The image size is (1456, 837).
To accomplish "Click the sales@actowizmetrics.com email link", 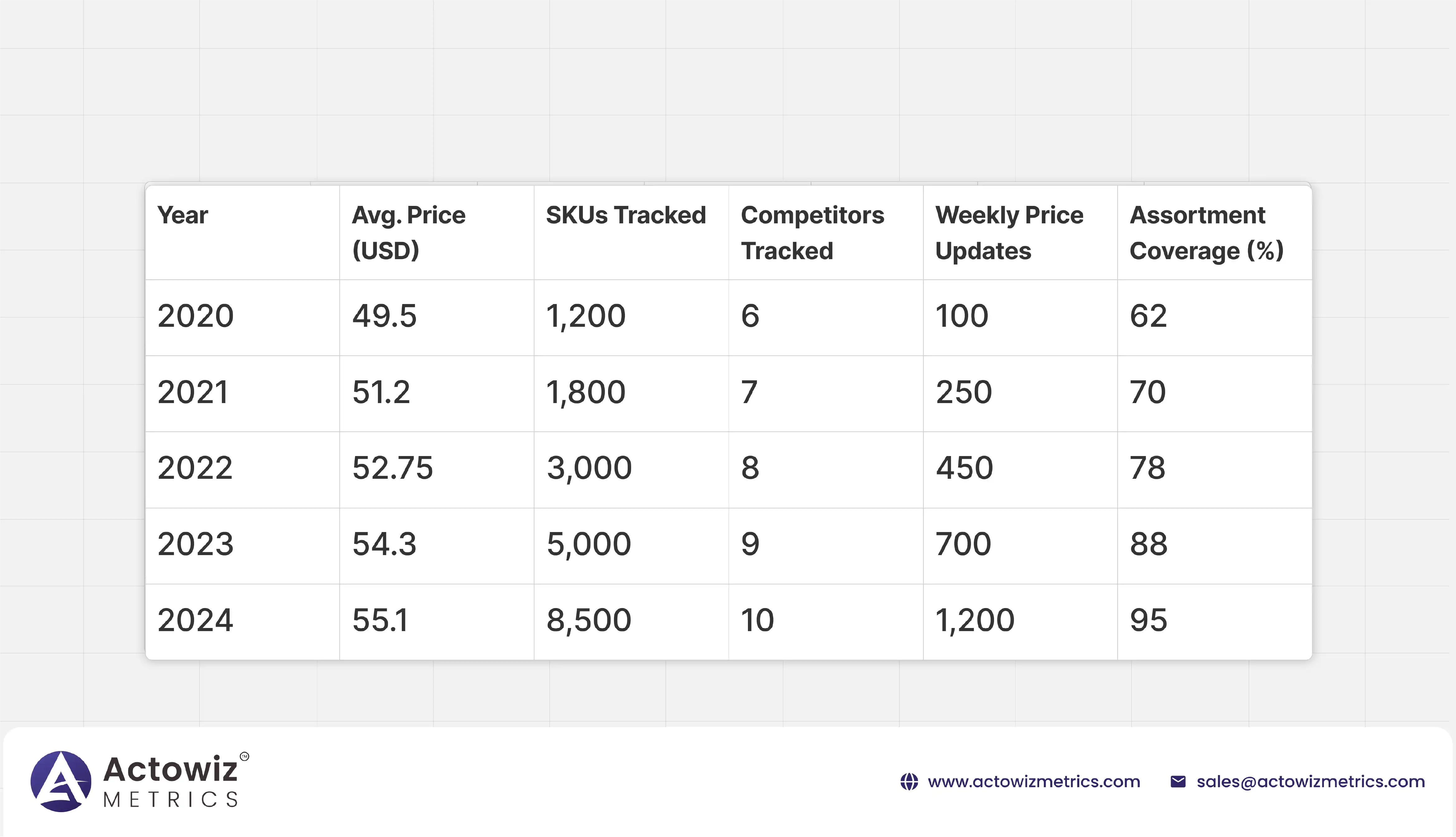I will pyautogui.click(x=1311, y=782).
